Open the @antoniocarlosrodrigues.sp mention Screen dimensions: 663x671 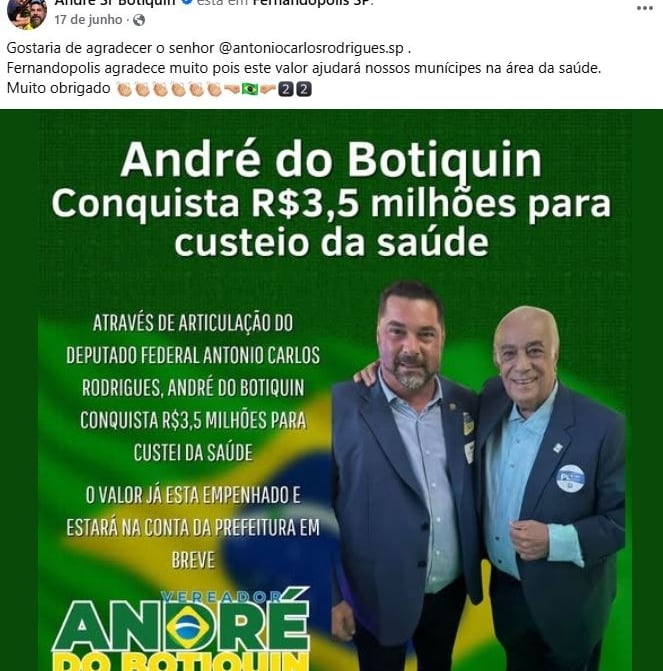[x=311, y=48]
